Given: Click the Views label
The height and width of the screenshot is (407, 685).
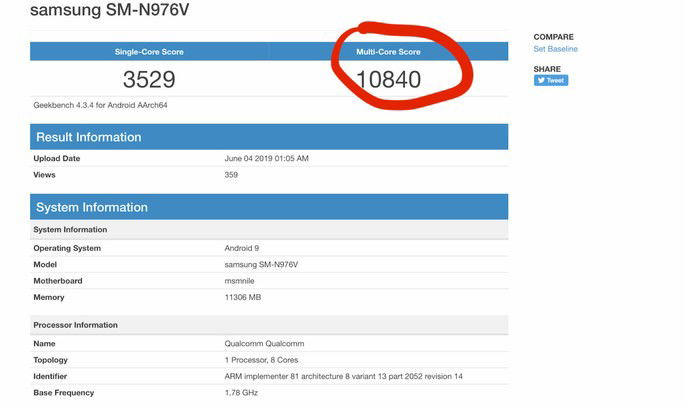Looking at the screenshot, I should (x=44, y=175).
